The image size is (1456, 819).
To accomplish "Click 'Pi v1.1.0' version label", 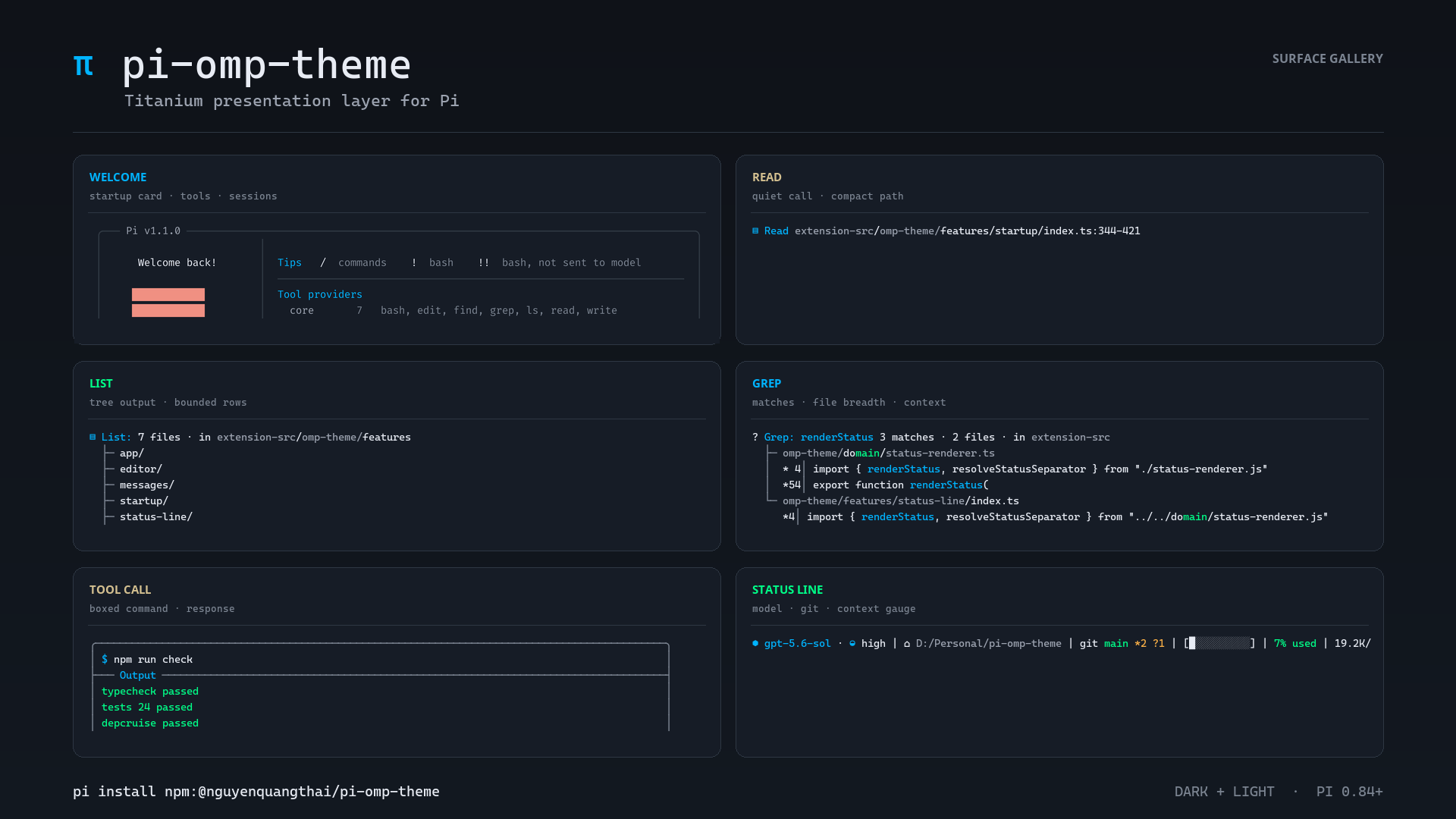I will tap(153, 231).
